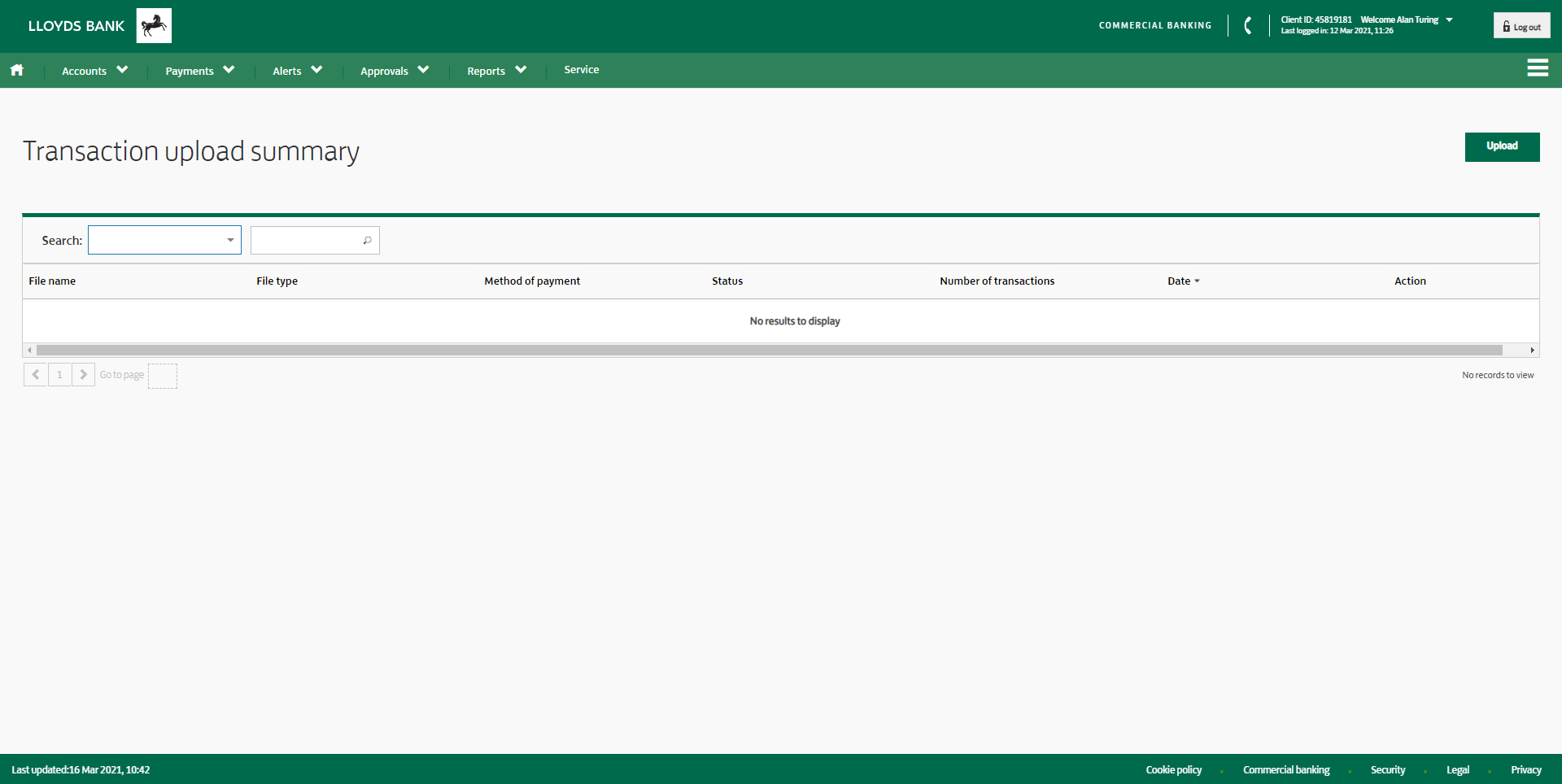Click the COMMERCIAL BANKING header text
Screen dimensions: 1562x784
click(x=1155, y=26)
